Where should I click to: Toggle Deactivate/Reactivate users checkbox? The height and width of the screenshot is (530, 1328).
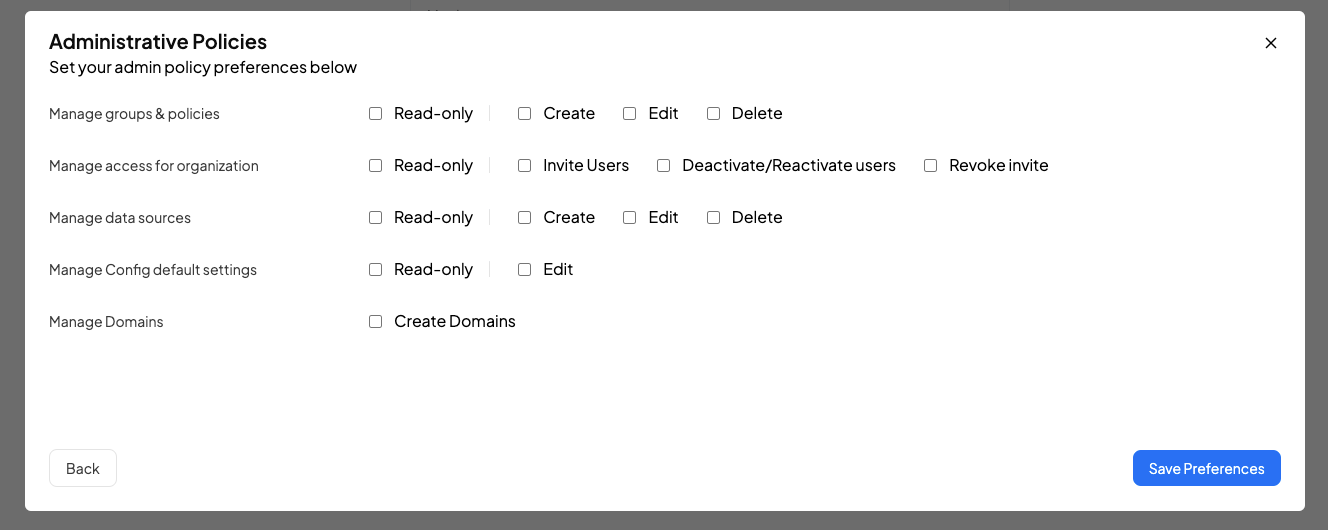coord(663,166)
